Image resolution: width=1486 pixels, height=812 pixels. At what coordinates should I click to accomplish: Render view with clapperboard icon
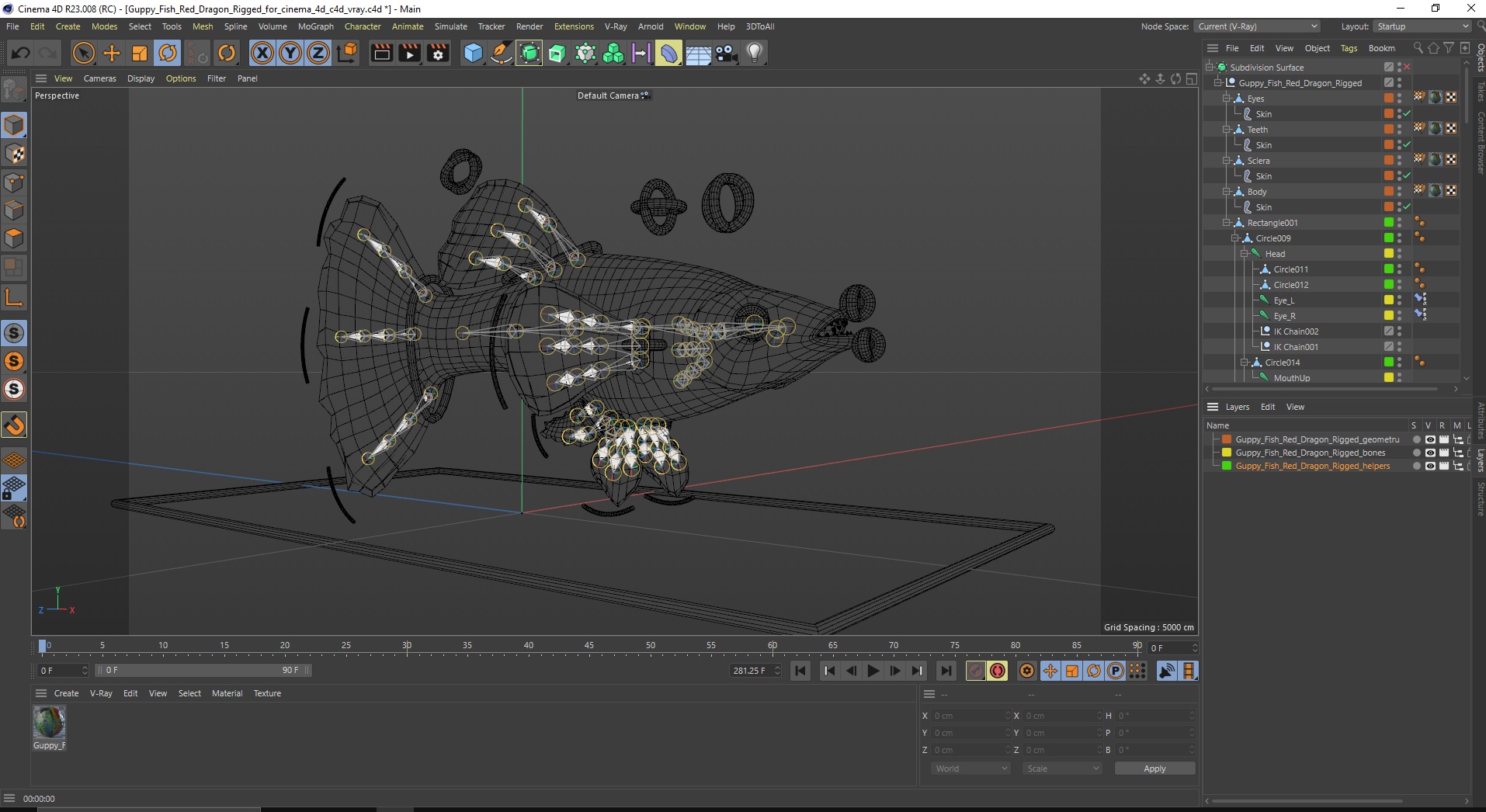pyautogui.click(x=381, y=53)
